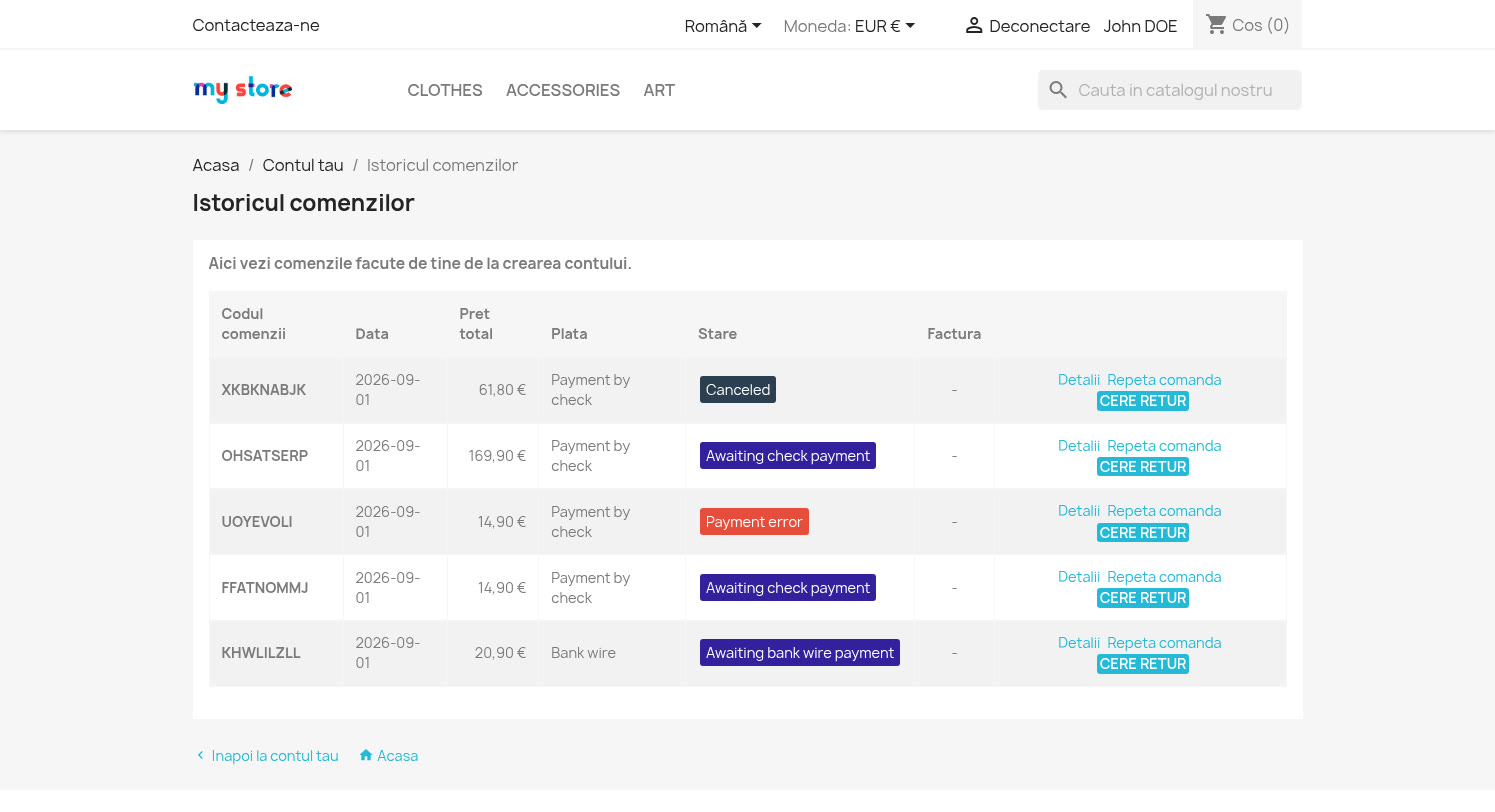1495x812 pixels.
Task: Click the my store logo
Action: click(x=243, y=90)
